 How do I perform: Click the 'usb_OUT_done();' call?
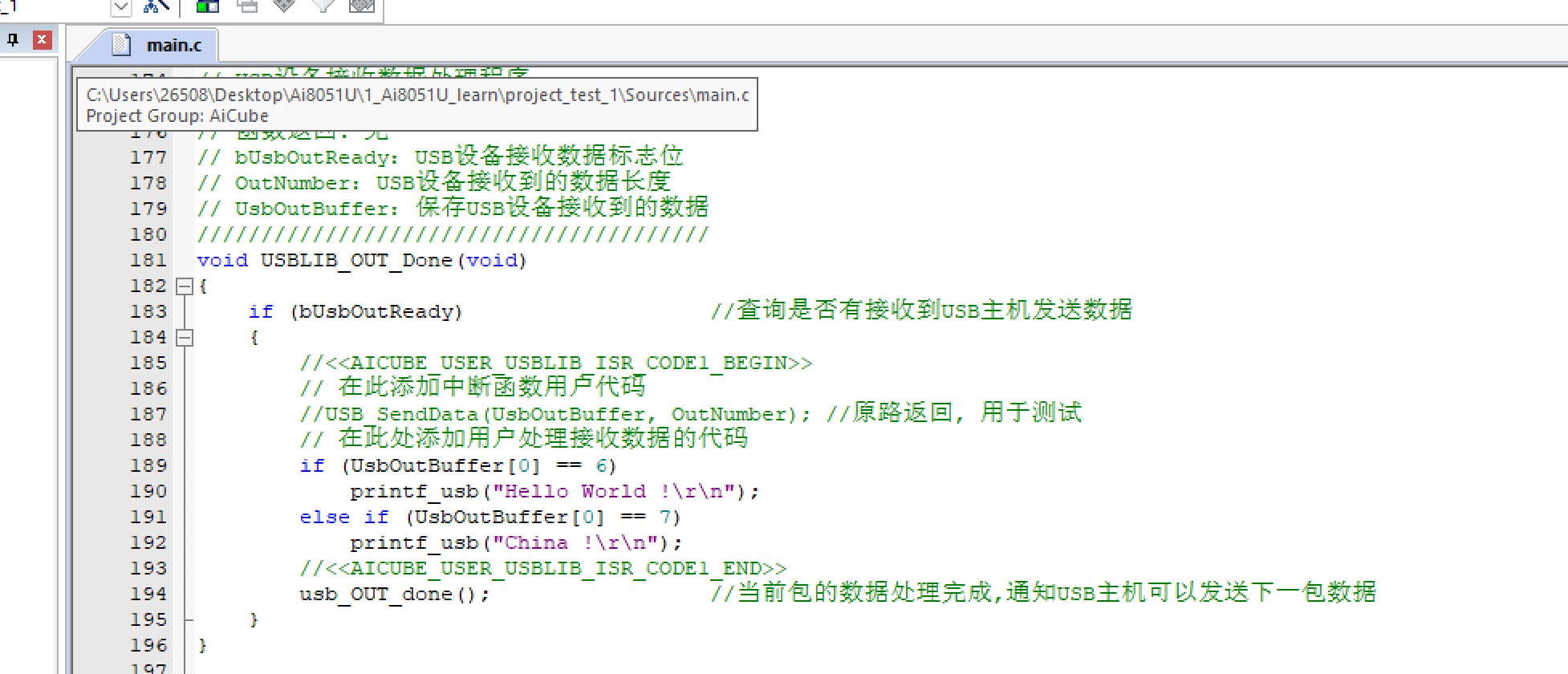(394, 595)
